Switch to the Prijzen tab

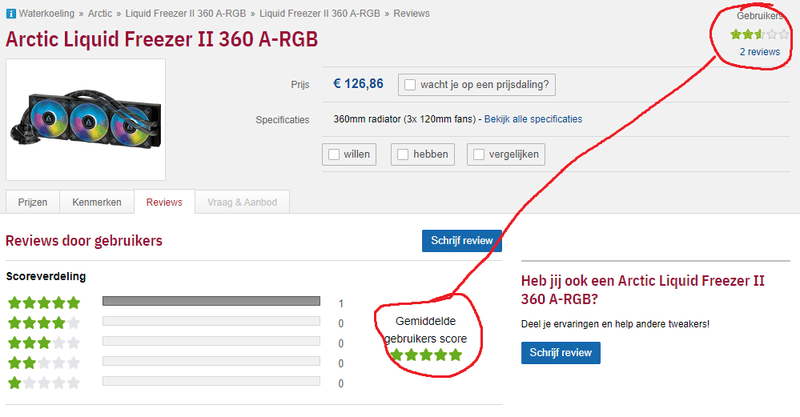[x=33, y=202]
